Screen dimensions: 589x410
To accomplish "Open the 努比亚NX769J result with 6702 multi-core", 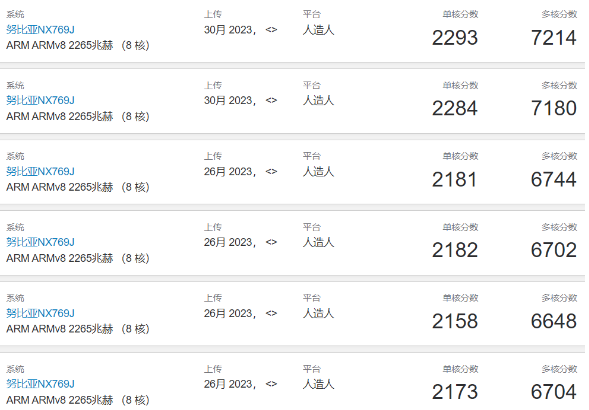I will coord(40,242).
